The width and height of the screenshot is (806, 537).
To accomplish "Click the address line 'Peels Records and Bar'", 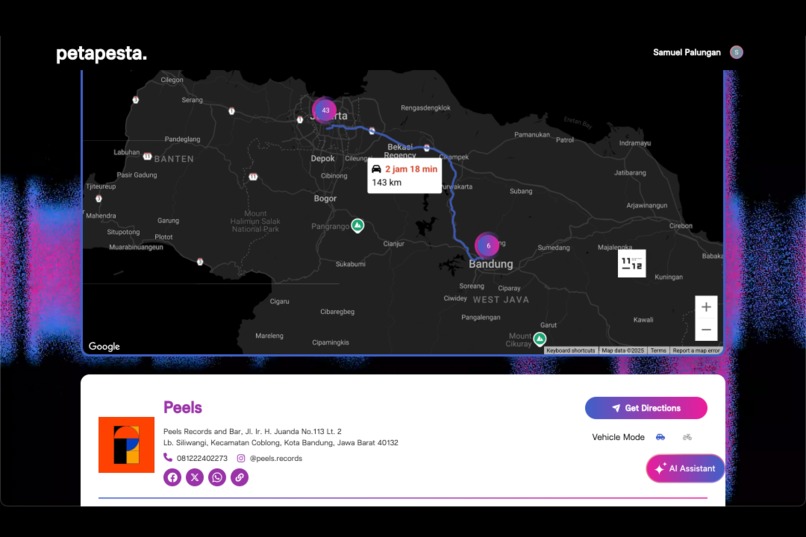I will 252,432.
